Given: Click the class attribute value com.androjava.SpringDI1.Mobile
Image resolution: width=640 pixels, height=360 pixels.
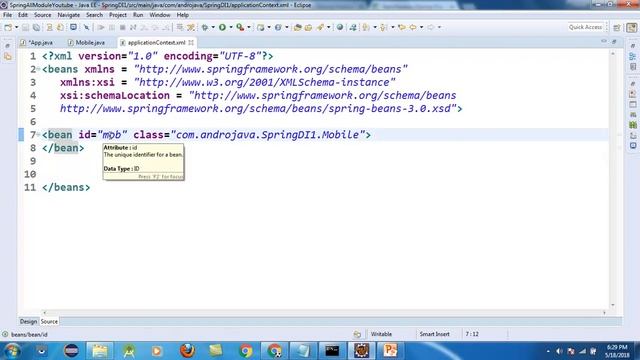Looking at the screenshot, I should [x=267, y=135].
